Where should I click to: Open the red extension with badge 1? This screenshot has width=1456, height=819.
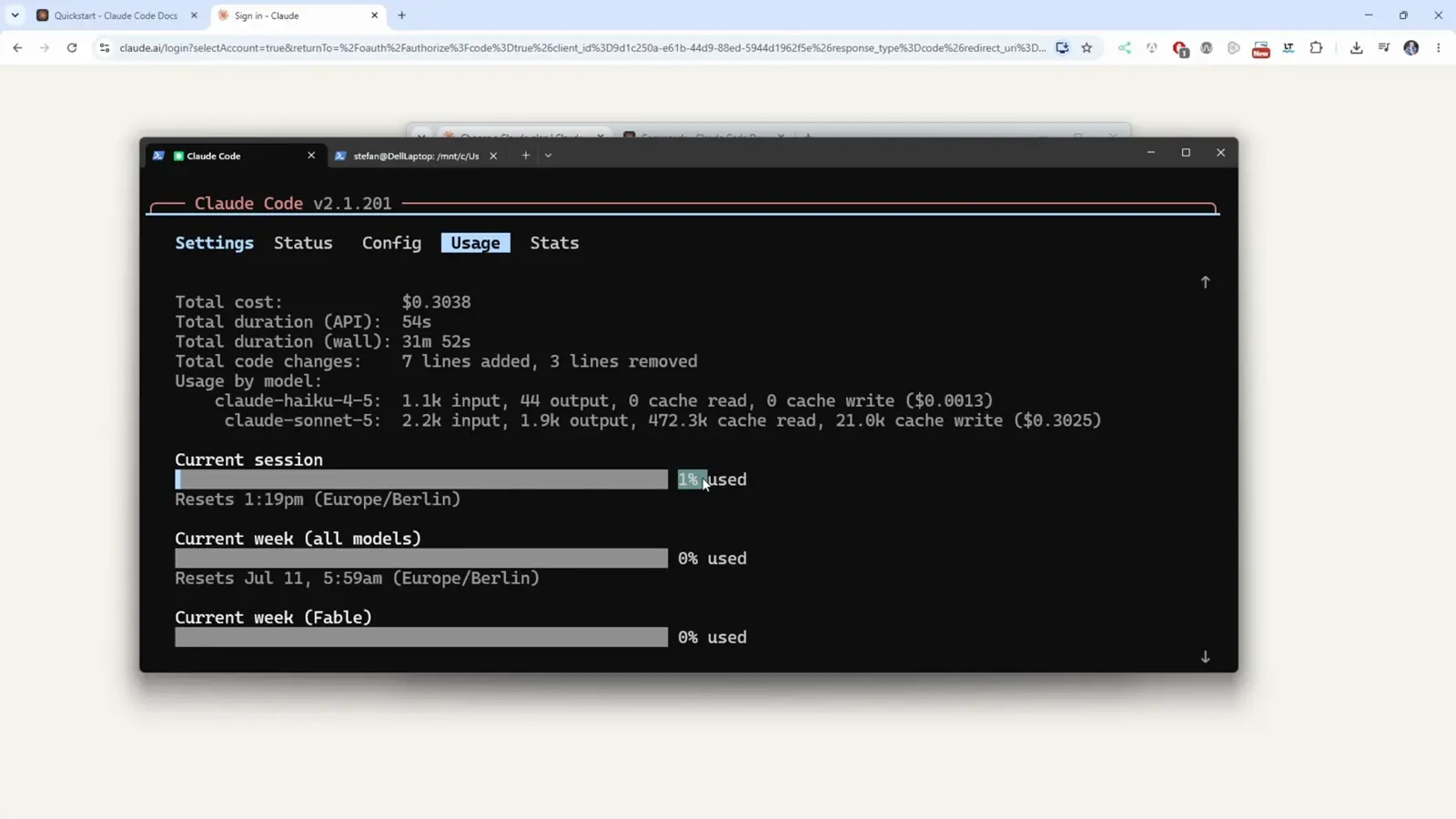[x=1180, y=49]
